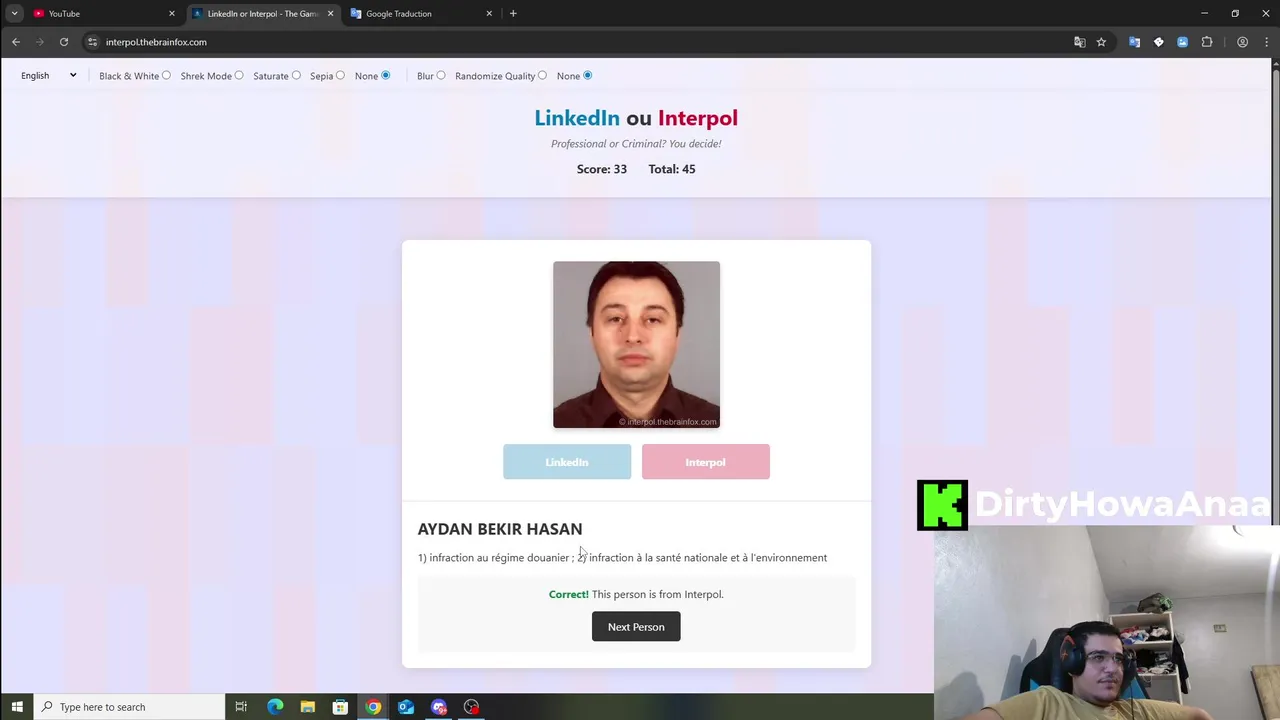Open the Extensions puzzle-piece menu
1280x720 pixels.
(1207, 42)
